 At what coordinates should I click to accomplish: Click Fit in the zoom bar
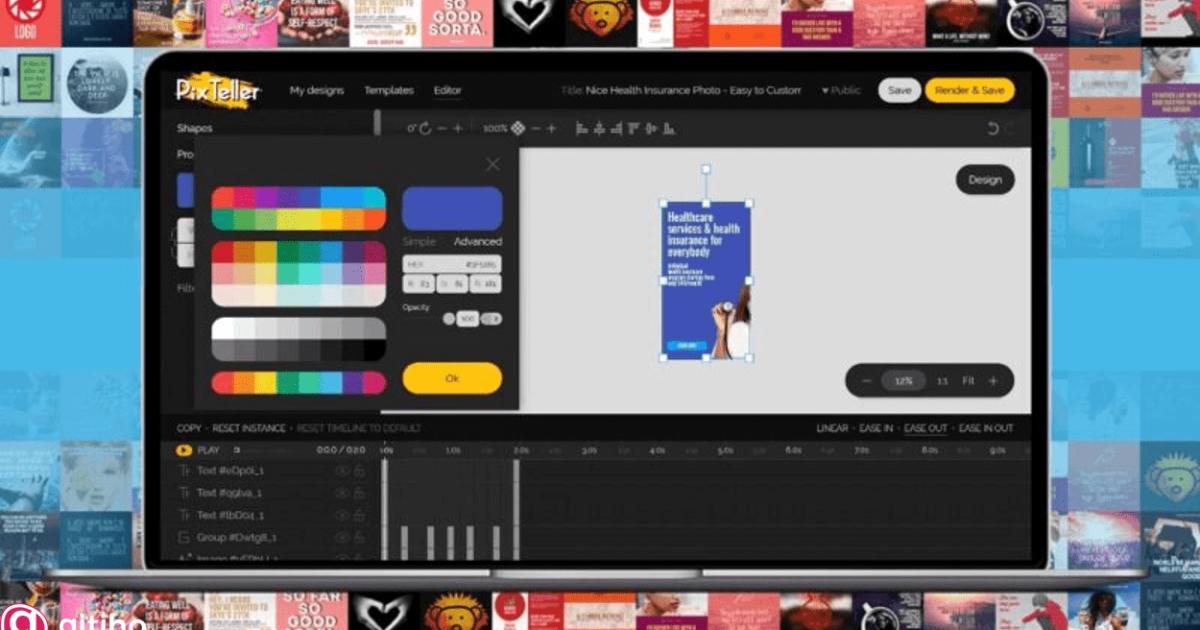968,381
